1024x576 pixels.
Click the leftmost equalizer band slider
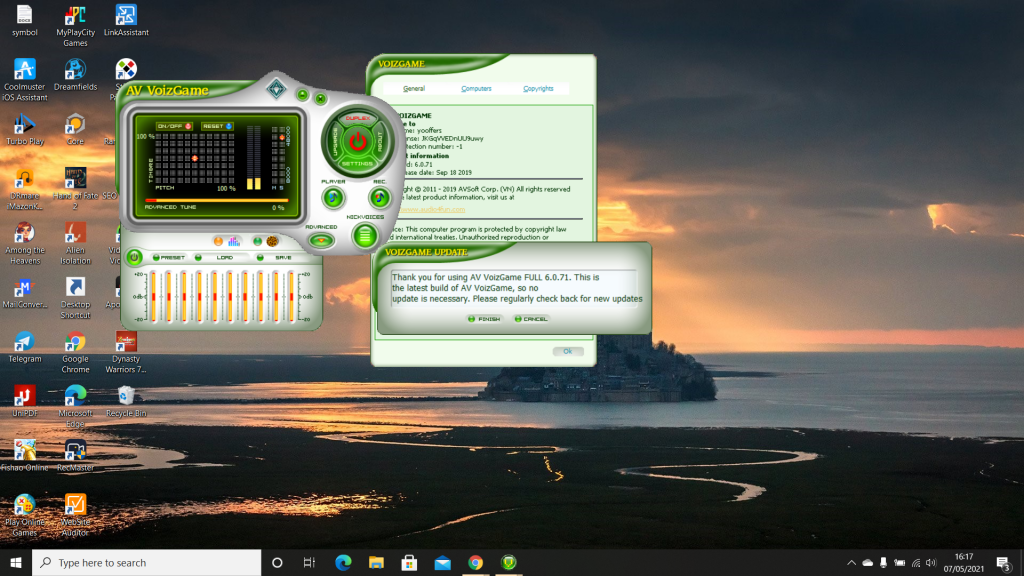click(x=153, y=296)
